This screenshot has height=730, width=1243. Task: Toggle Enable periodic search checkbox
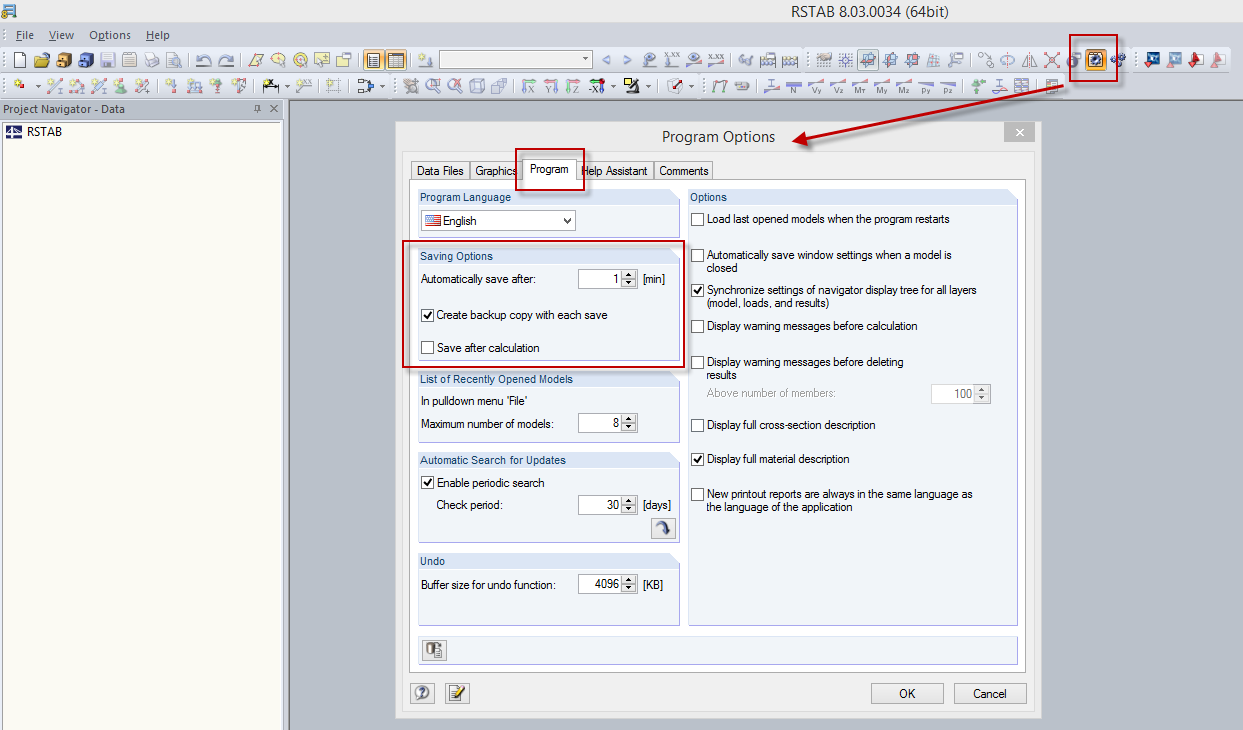click(x=428, y=483)
